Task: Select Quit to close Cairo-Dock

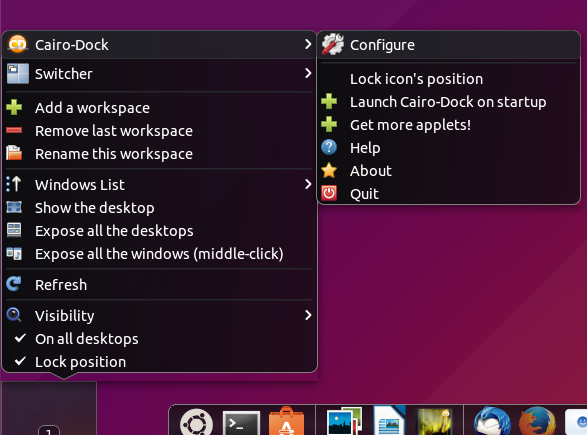Action: 448,194
